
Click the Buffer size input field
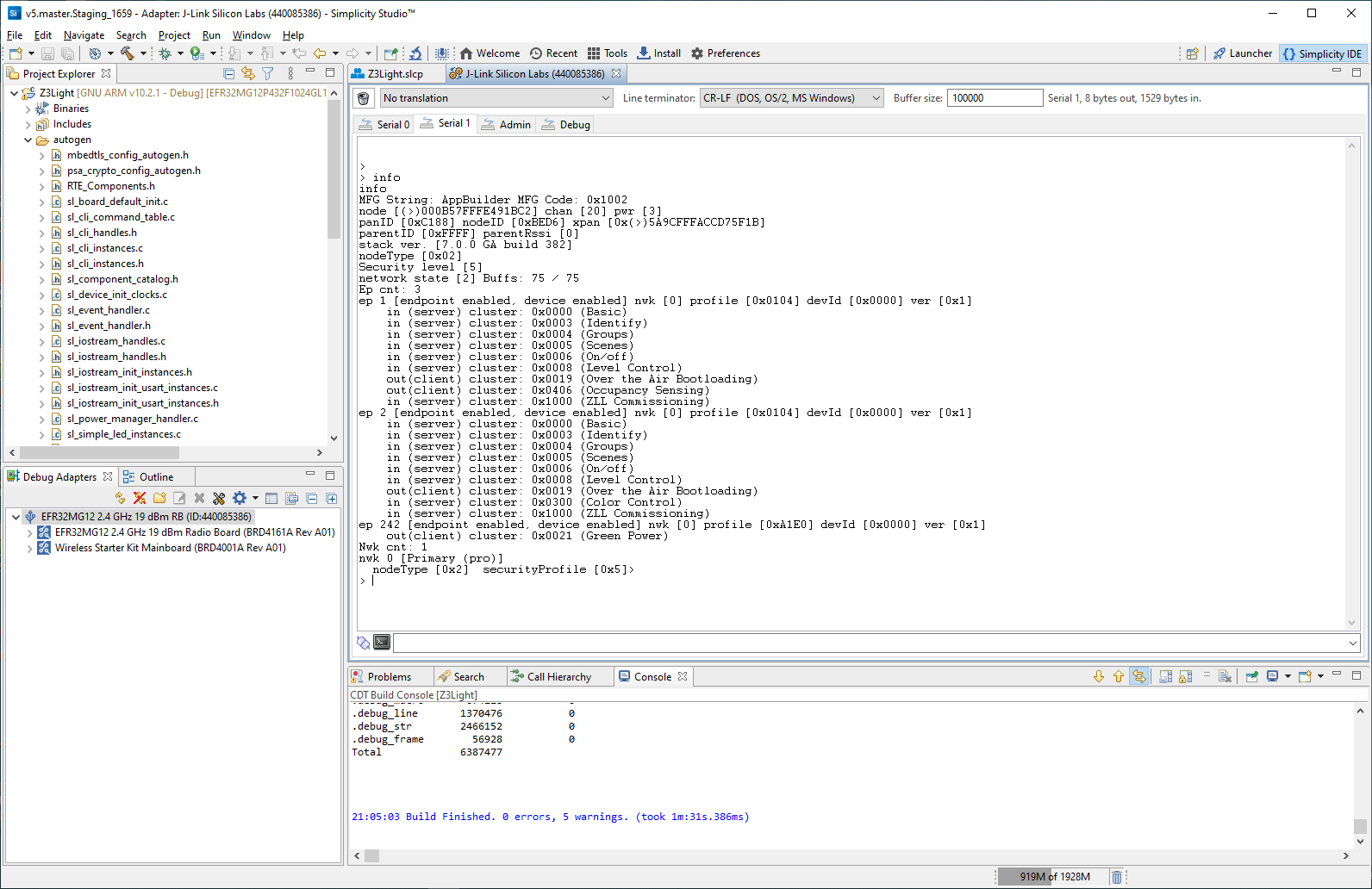pyautogui.click(x=994, y=98)
